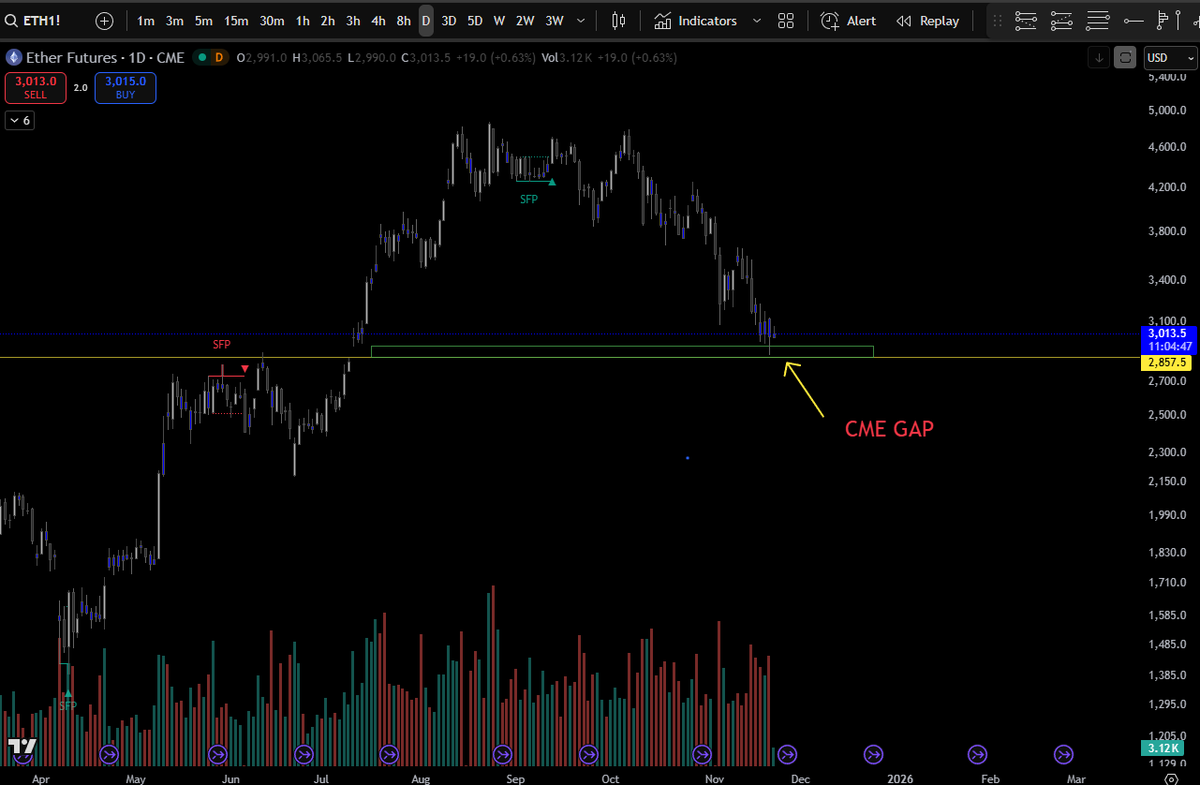Switch to the 3D timeframe

point(449,20)
